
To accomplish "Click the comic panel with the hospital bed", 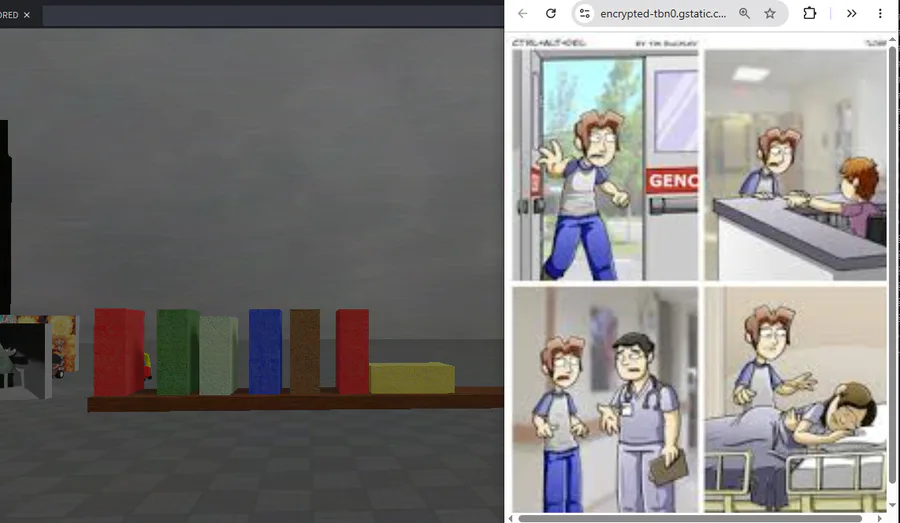I will pyautogui.click(x=796, y=400).
